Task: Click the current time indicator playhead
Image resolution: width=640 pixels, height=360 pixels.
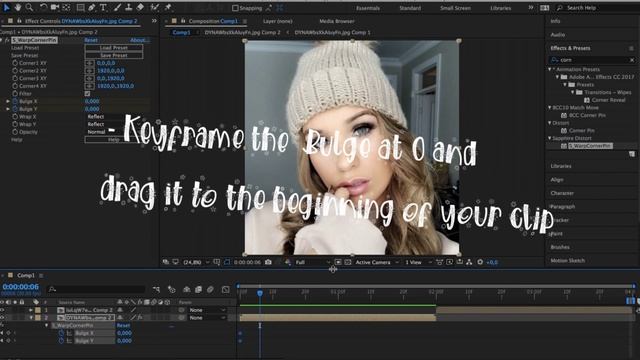Action: point(260,293)
